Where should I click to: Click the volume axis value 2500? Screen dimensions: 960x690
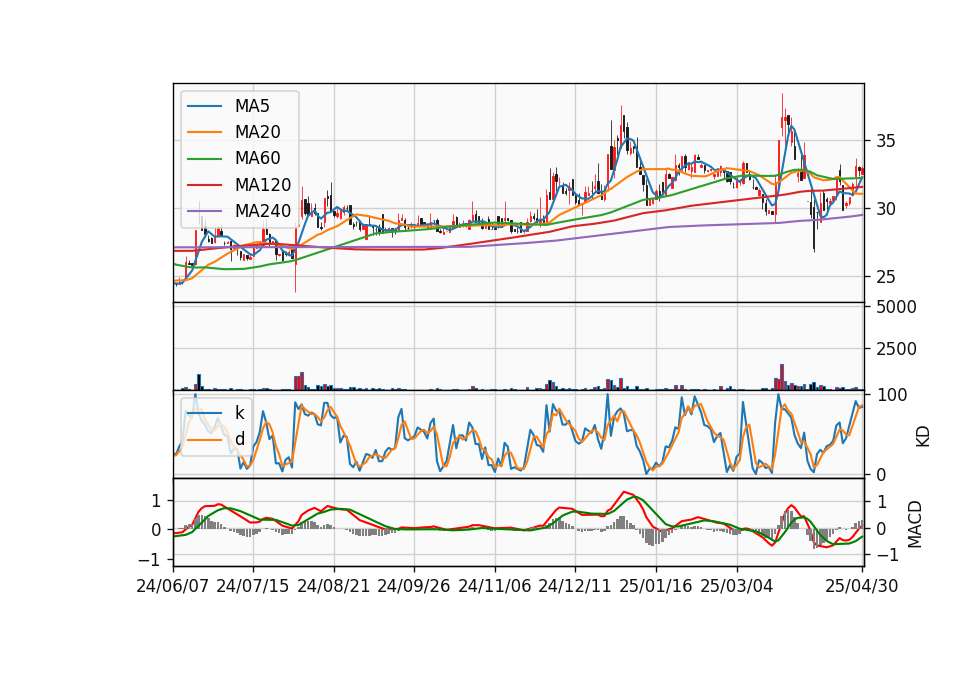click(x=896, y=350)
